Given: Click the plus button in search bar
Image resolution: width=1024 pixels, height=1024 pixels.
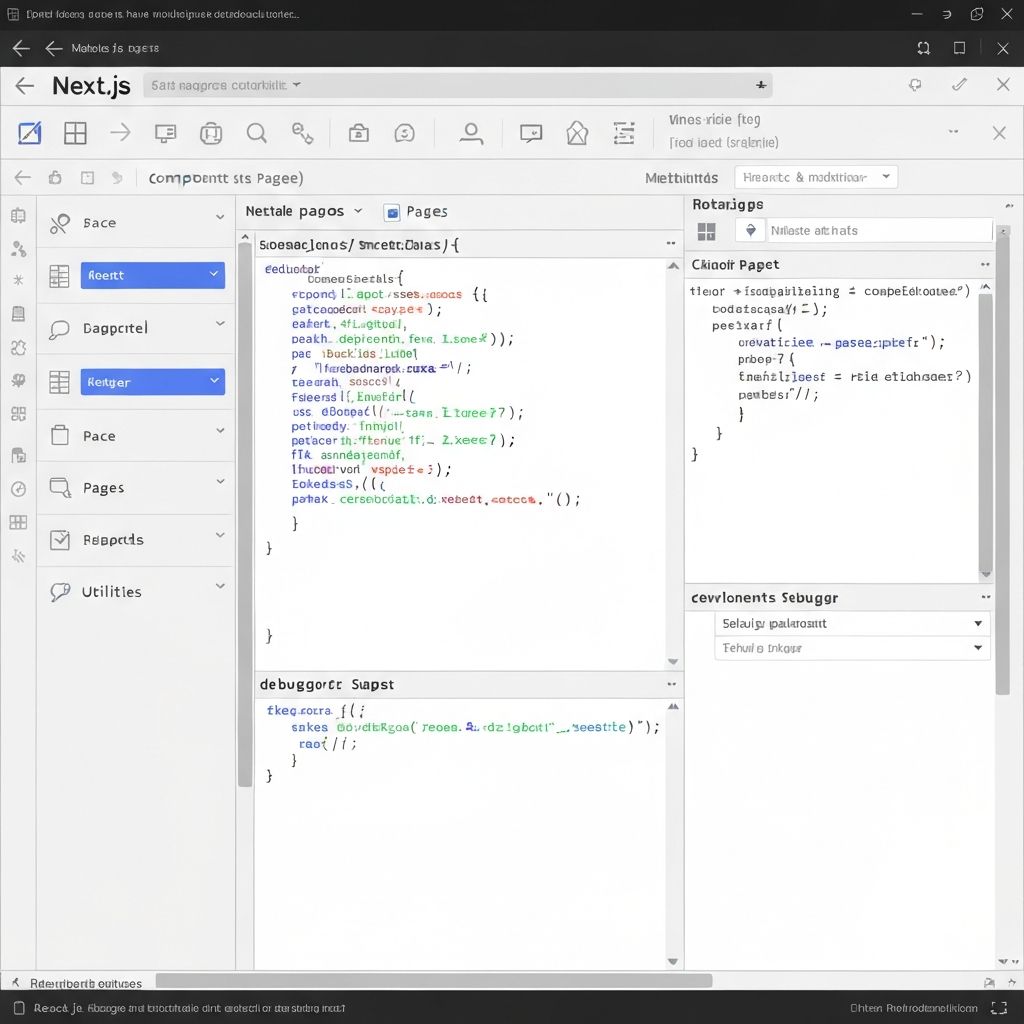Looking at the screenshot, I should click(761, 85).
